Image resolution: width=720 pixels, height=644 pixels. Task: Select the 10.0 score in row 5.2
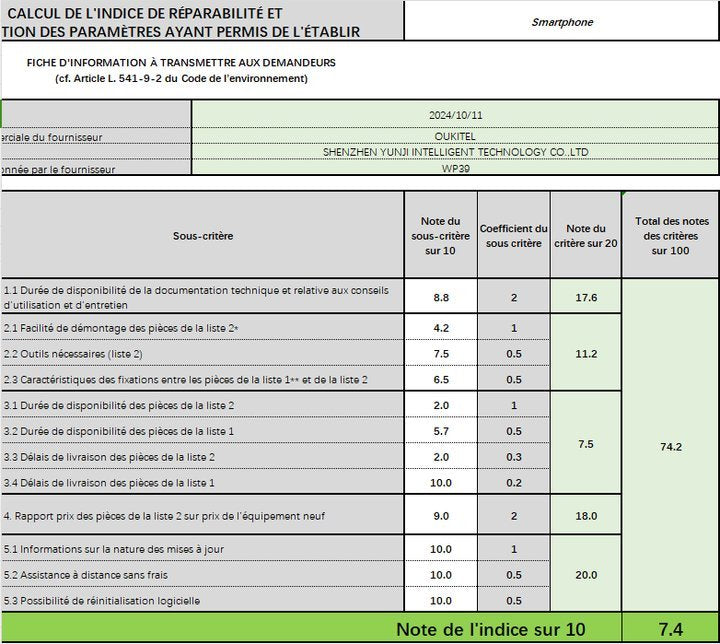440,574
